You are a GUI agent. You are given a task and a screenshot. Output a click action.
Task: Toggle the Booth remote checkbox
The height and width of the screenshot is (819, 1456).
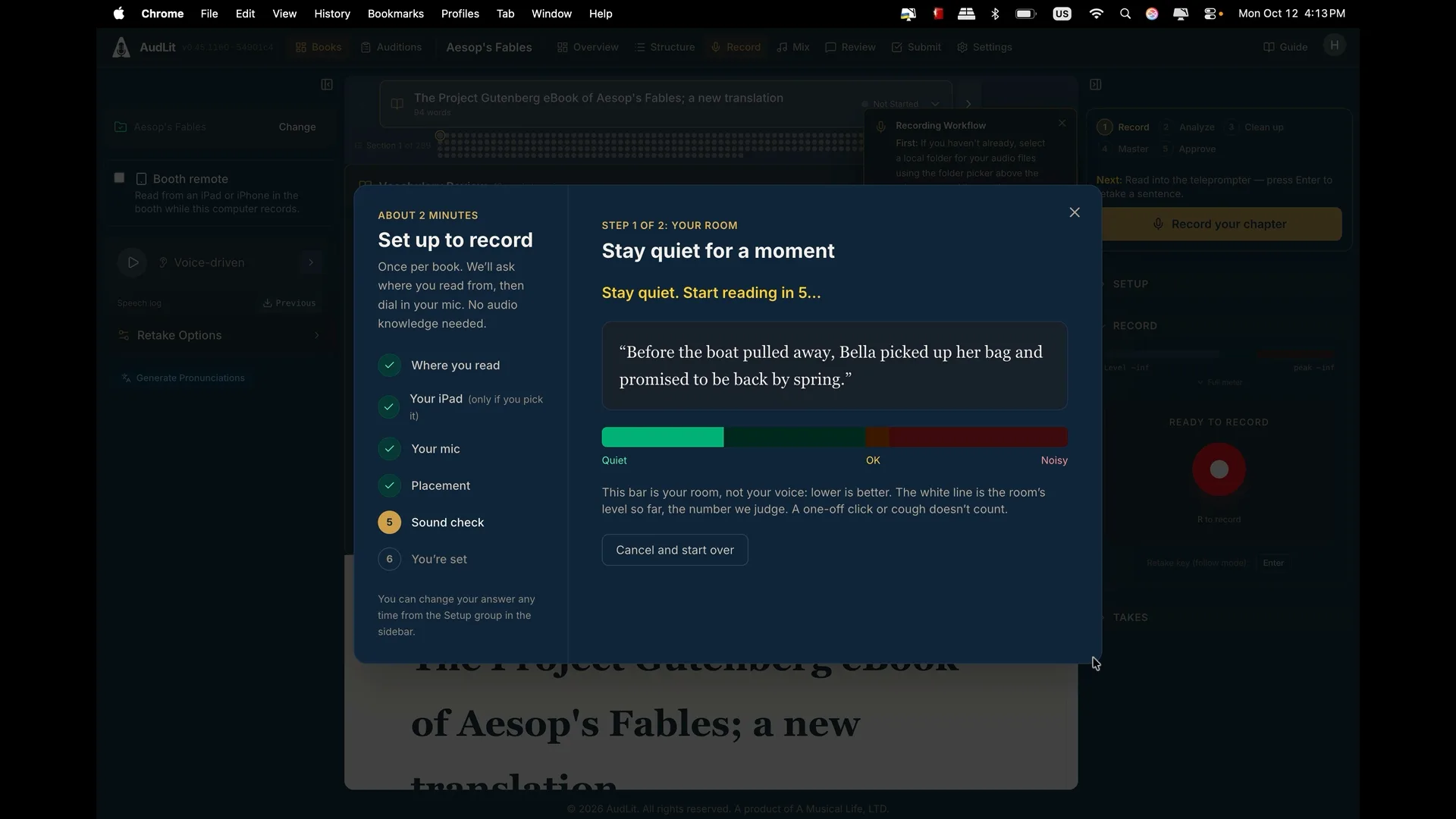coord(119,177)
